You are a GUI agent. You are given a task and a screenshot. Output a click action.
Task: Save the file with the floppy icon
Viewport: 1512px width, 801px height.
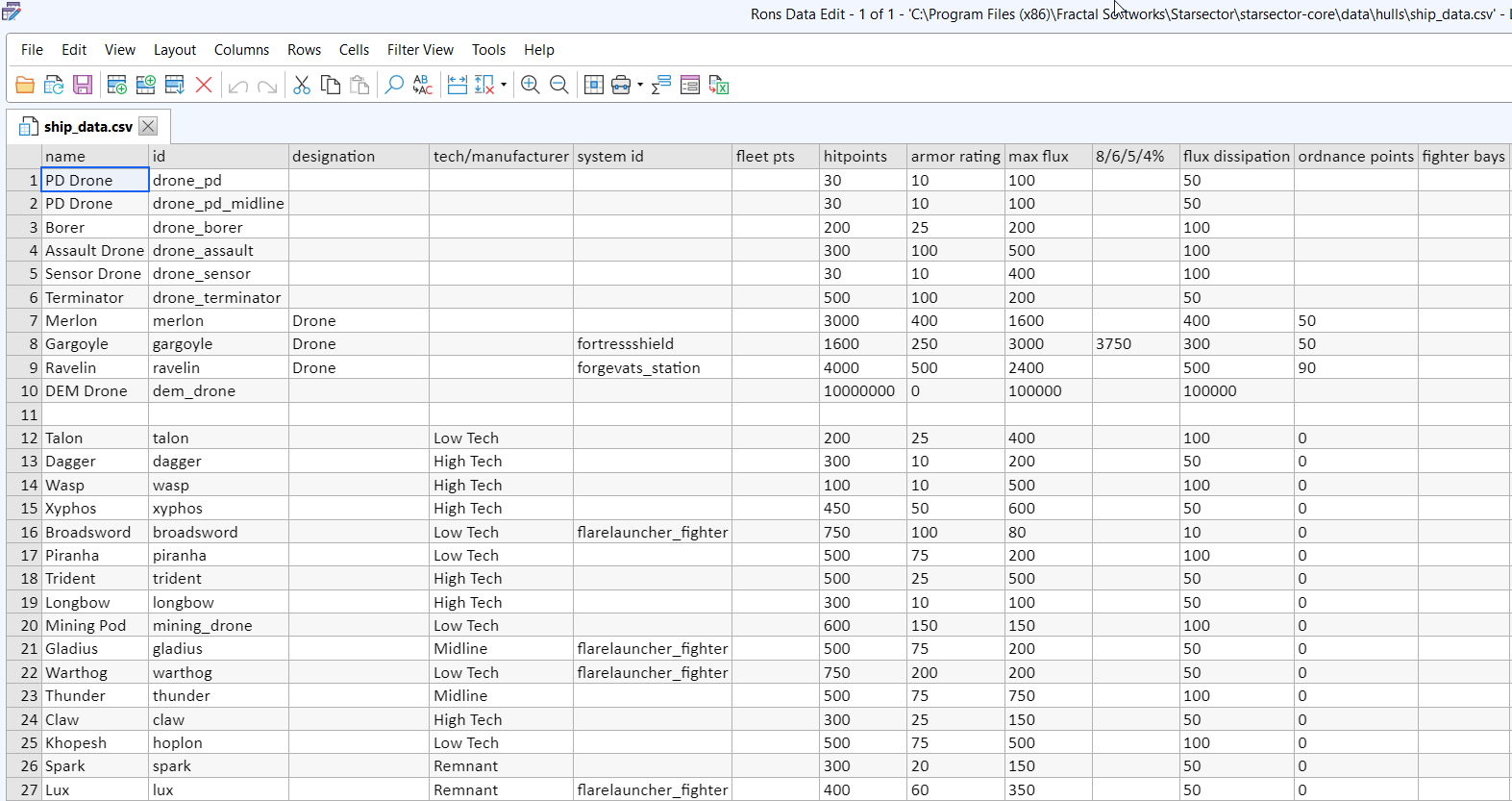tap(83, 86)
